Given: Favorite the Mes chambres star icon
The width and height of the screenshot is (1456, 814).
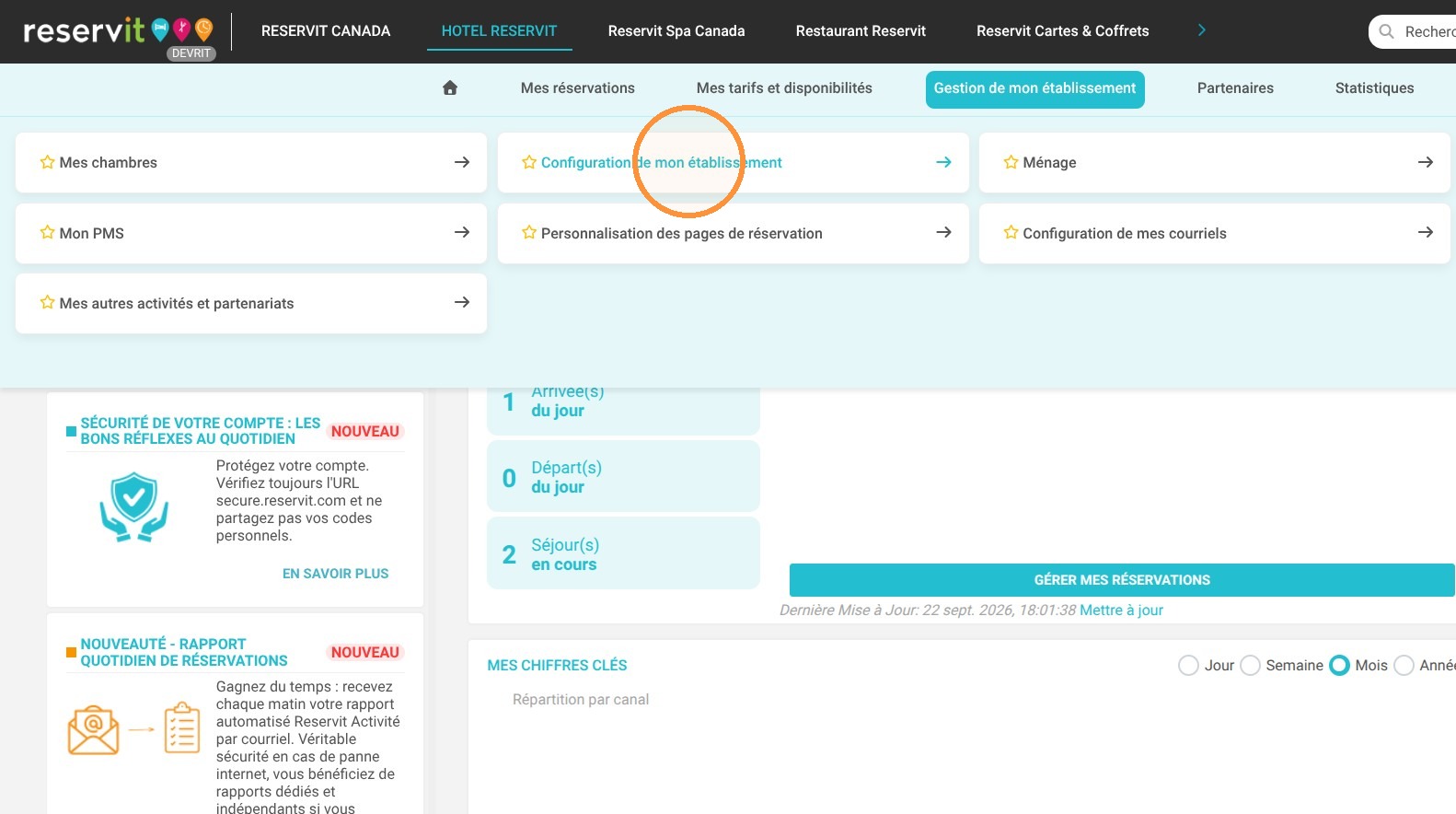Looking at the screenshot, I should 47,162.
